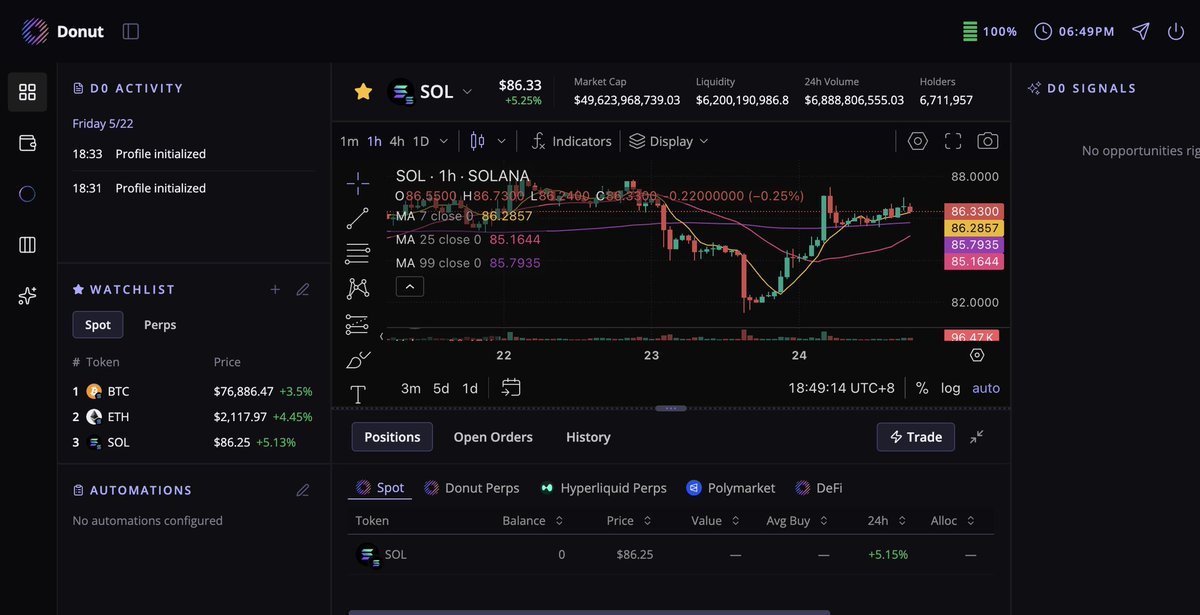The image size is (1200, 615).
Task: Open the History tab
Action: [x=588, y=437]
